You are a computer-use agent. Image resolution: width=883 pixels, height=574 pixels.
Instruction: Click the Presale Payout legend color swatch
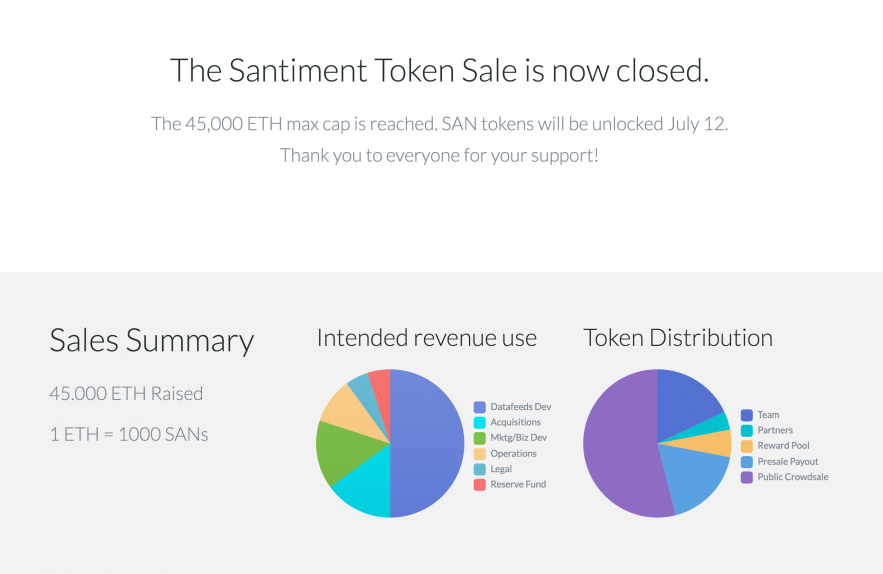coord(747,462)
